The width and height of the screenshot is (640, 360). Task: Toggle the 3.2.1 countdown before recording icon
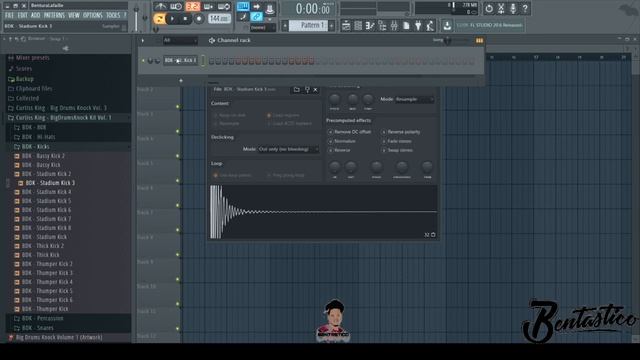click(192, 7)
